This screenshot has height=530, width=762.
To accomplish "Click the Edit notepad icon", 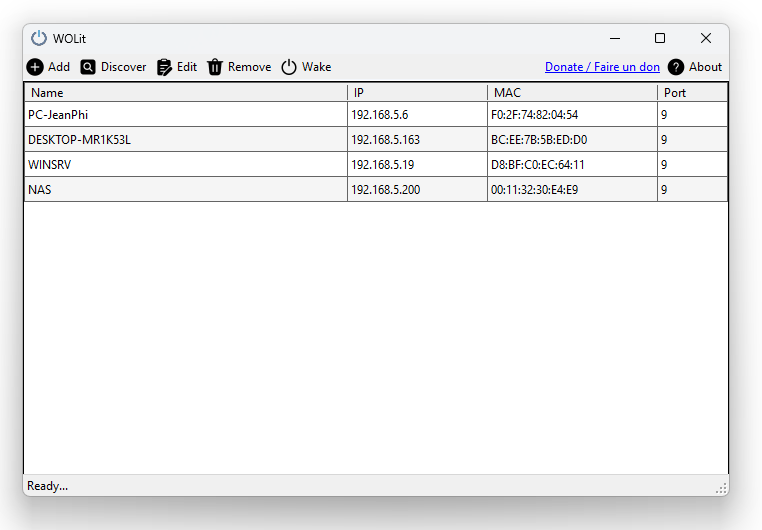I will [x=165, y=67].
